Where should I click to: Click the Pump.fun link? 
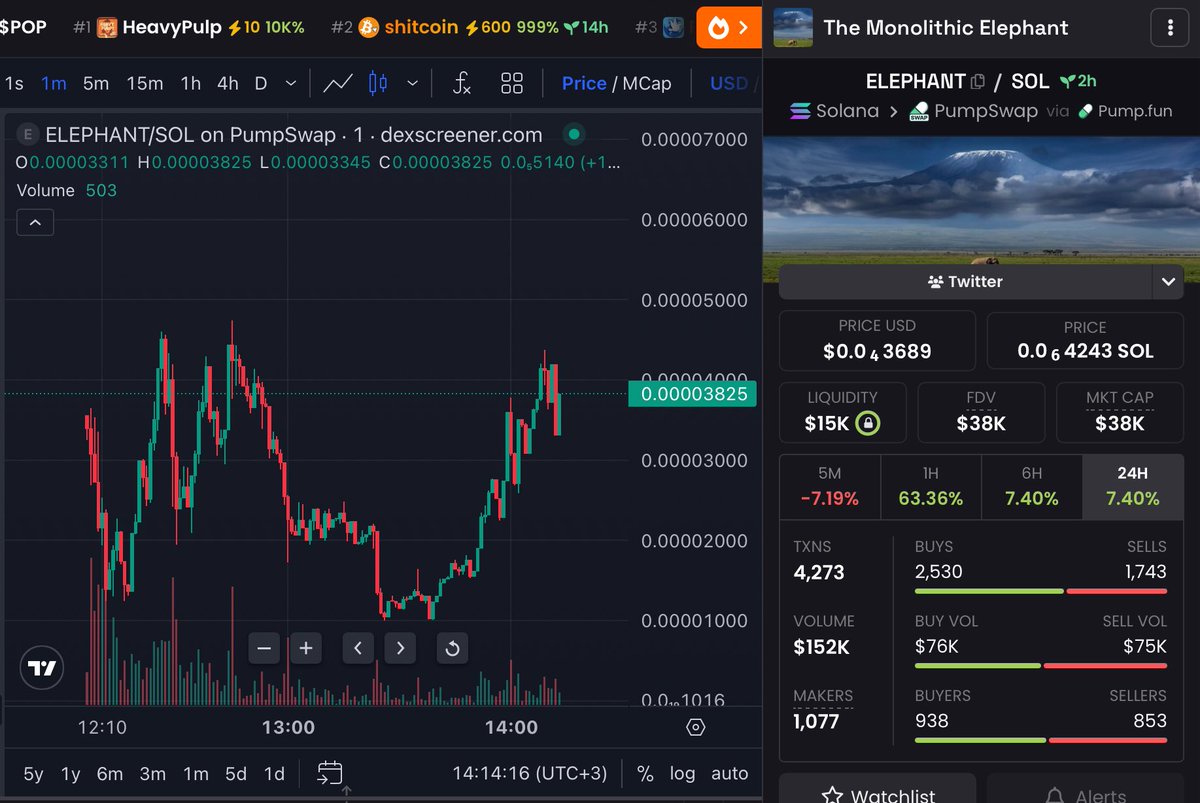point(1124,111)
